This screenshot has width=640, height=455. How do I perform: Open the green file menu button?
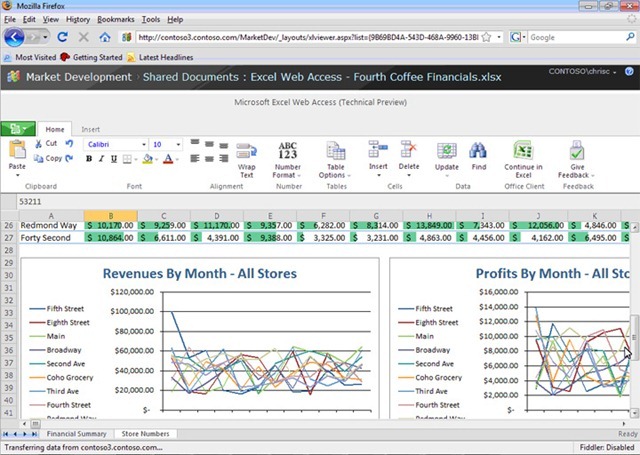[x=18, y=129]
